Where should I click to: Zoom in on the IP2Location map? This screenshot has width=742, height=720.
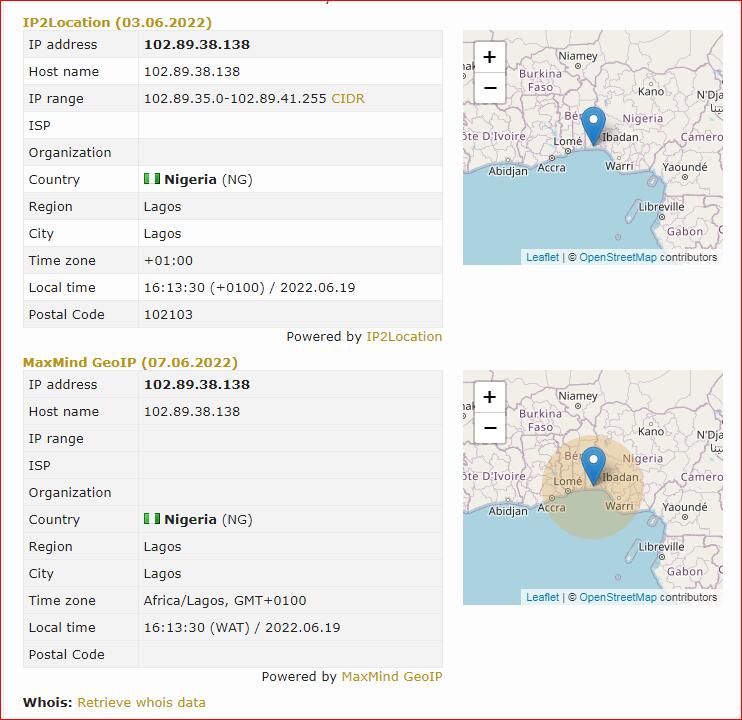tap(490, 57)
